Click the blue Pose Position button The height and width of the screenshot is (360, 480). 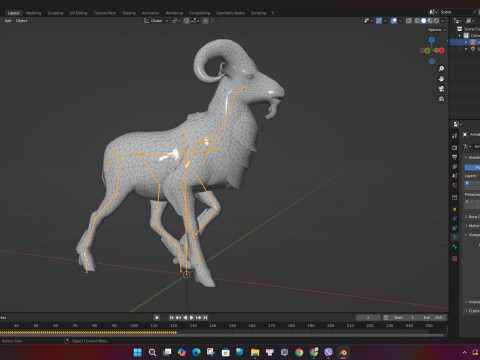[472, 167]
